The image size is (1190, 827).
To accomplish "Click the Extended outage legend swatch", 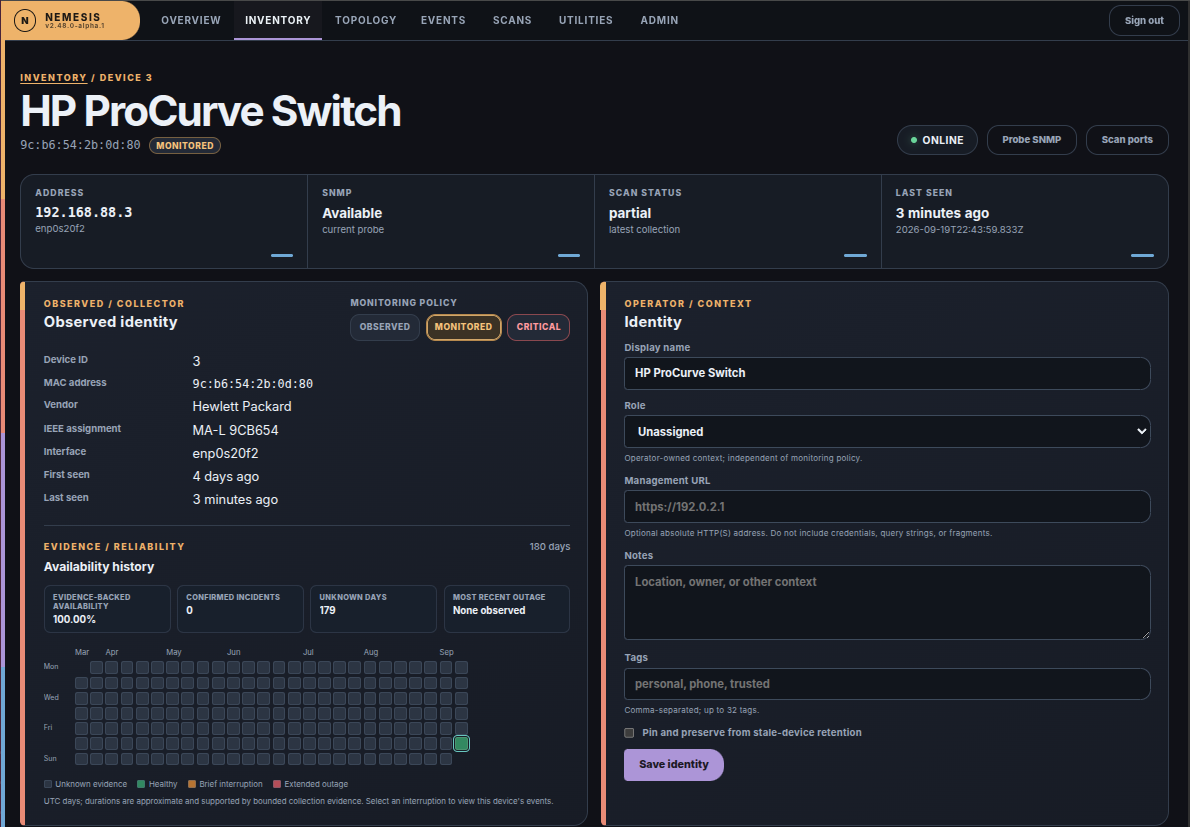I will pyautogui.click(x=277, y=785).
